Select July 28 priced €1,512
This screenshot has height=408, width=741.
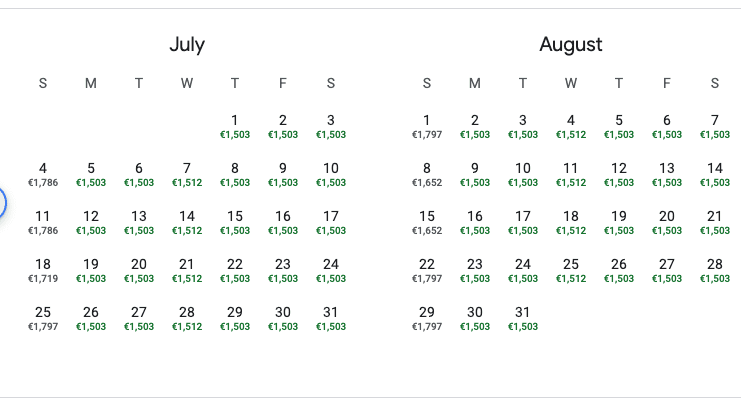(187, 319)
